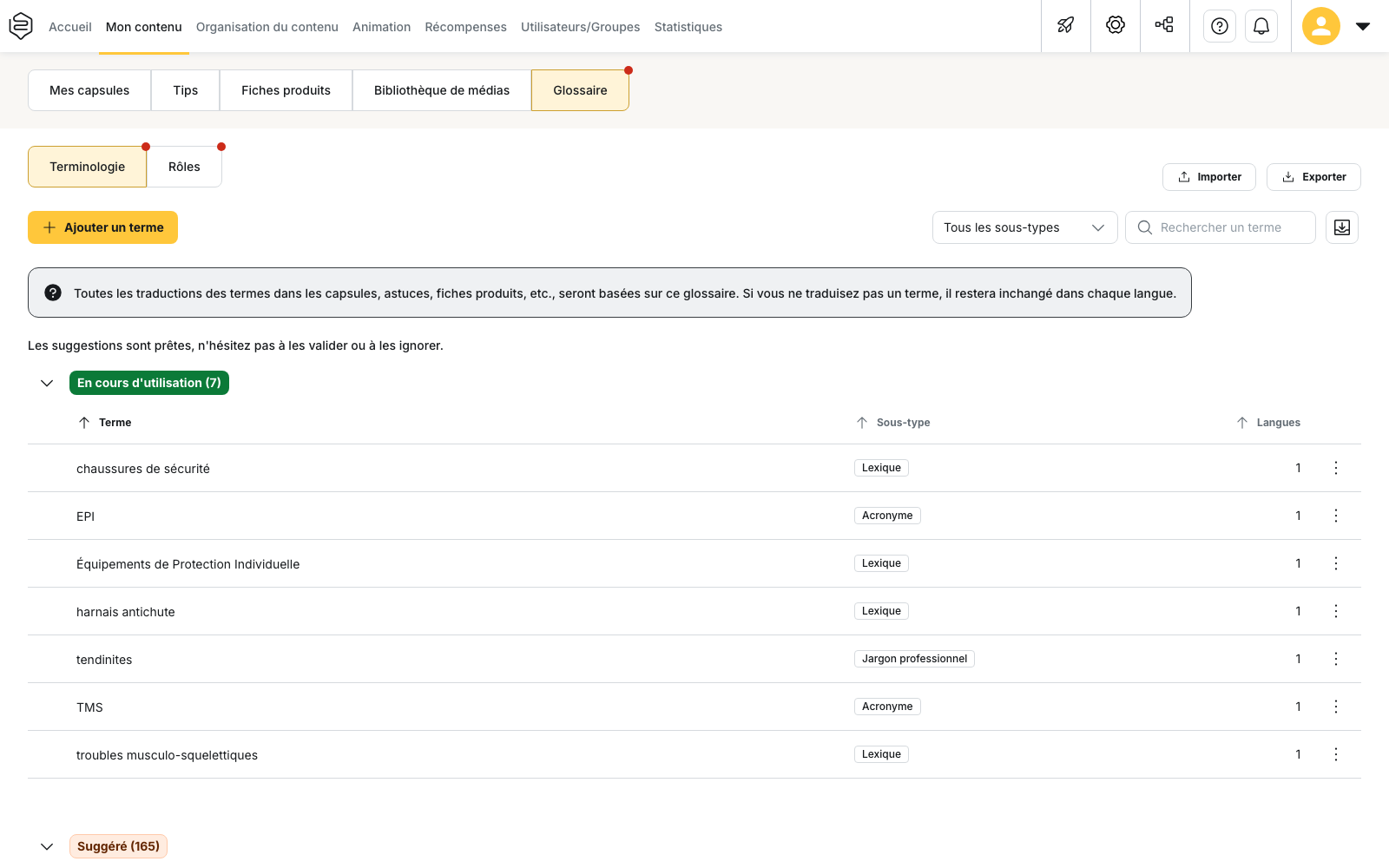Image resolution: width=1389 pixels, height=868 pixels.
Task: Click the hierarchy structure icon
Action: pos(1165,25)
